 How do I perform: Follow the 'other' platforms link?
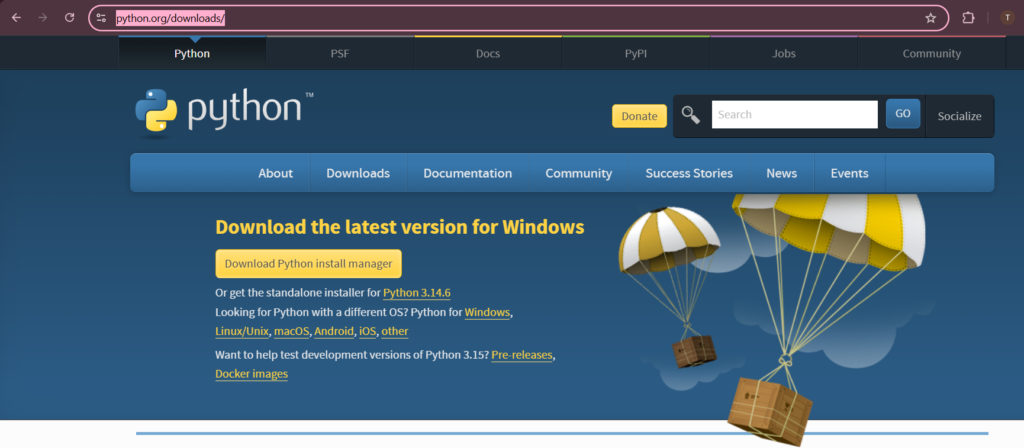pos(395,331)
